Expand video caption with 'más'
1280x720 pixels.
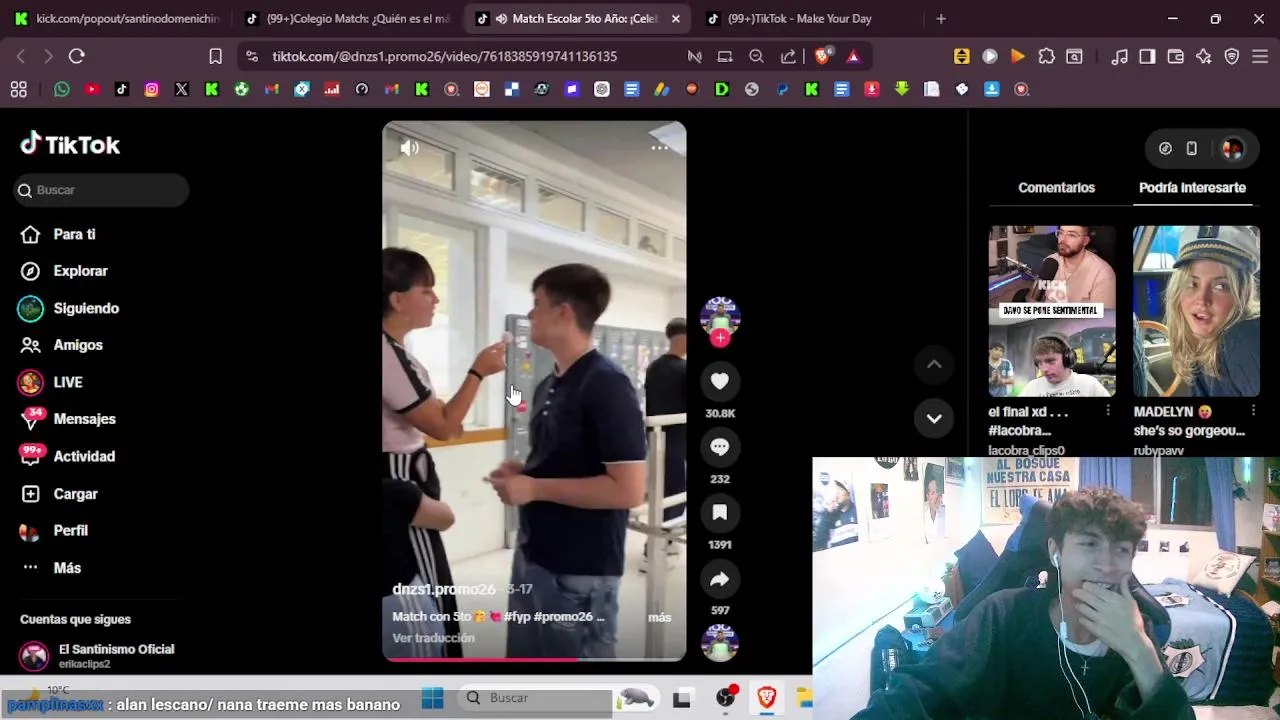659,617
